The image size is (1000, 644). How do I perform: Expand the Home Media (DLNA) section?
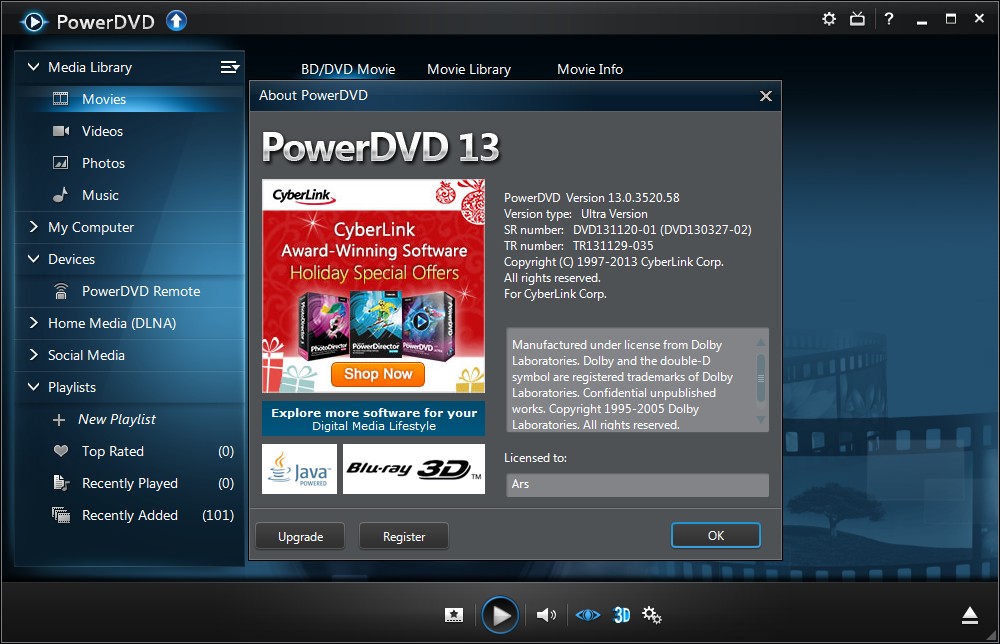point(33,323)
